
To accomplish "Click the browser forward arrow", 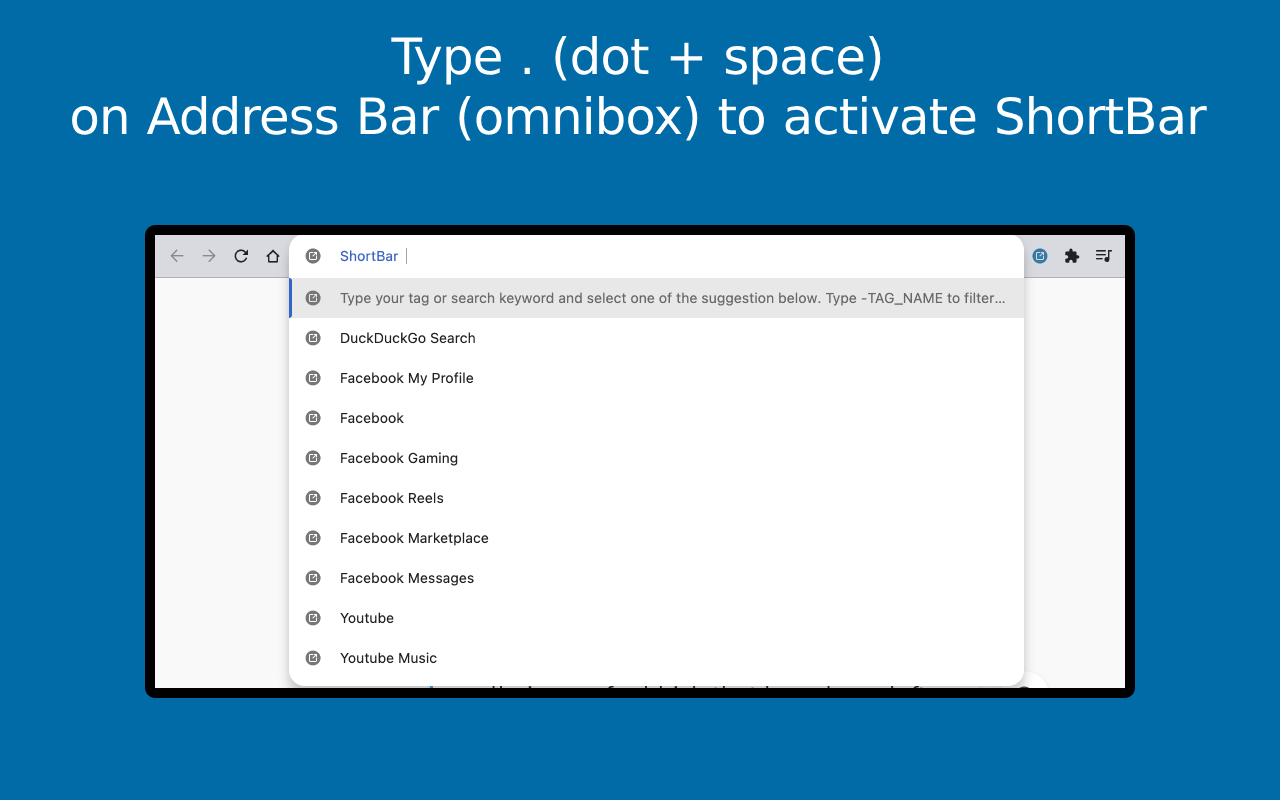I will pos(209,256).
